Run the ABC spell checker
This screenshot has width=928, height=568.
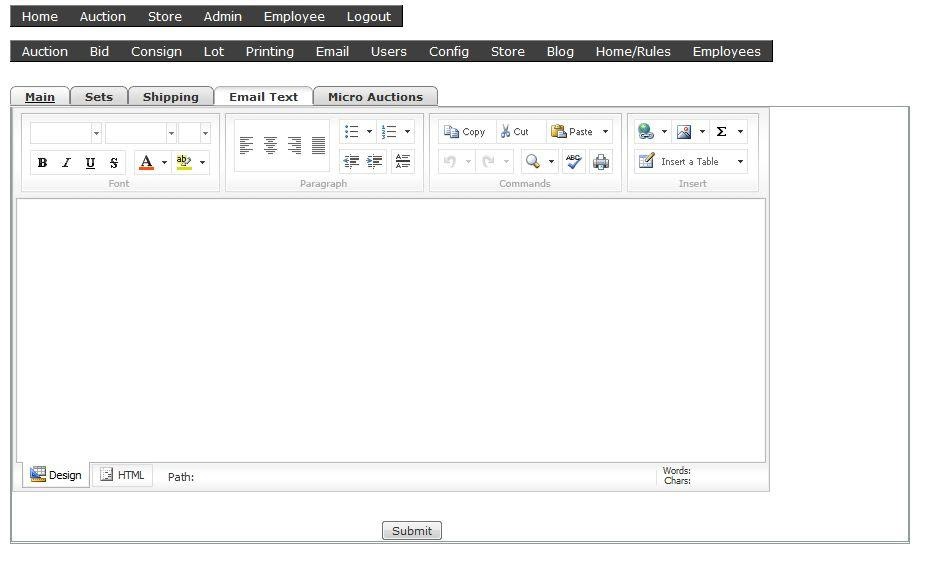(x=573, y=161)
